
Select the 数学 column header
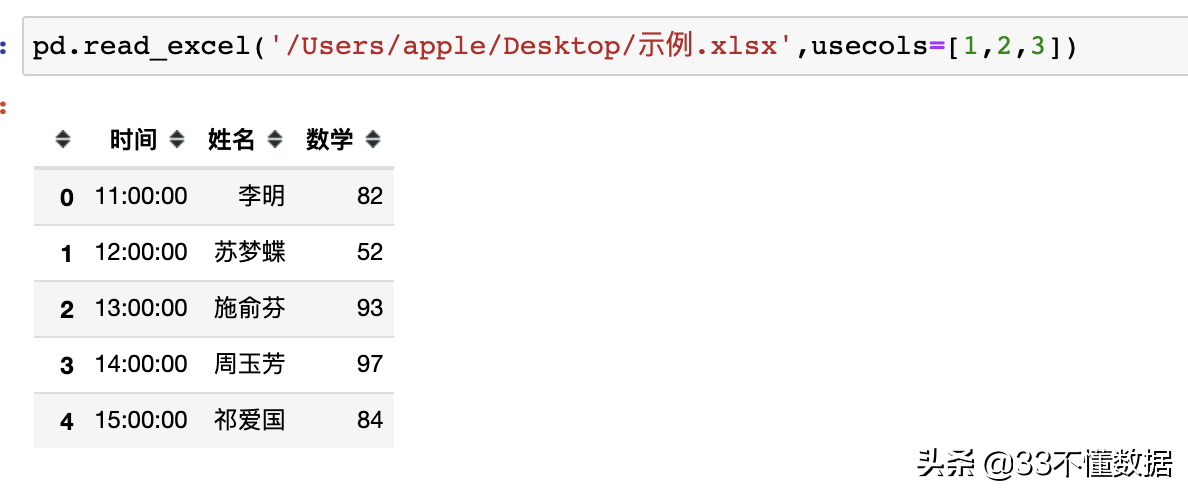click(x=330, y=139)
